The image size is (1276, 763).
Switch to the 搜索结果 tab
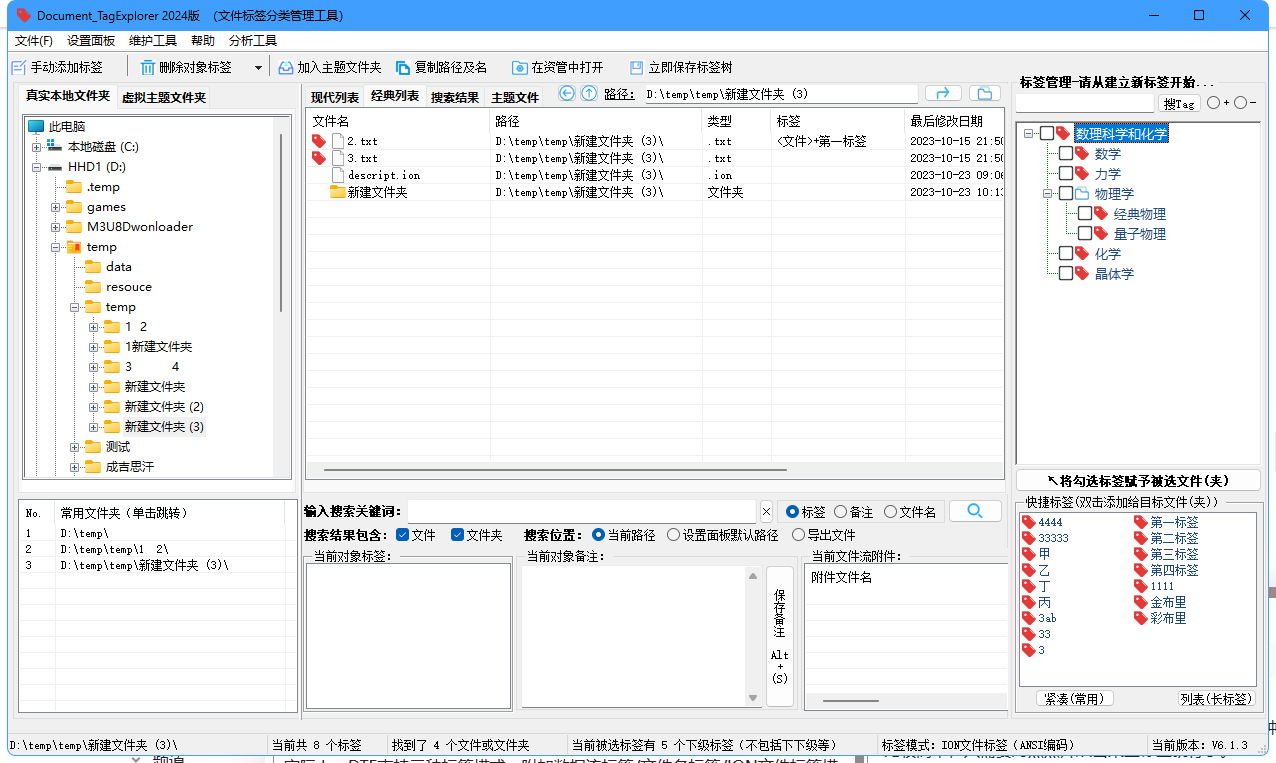pos(455,97)
